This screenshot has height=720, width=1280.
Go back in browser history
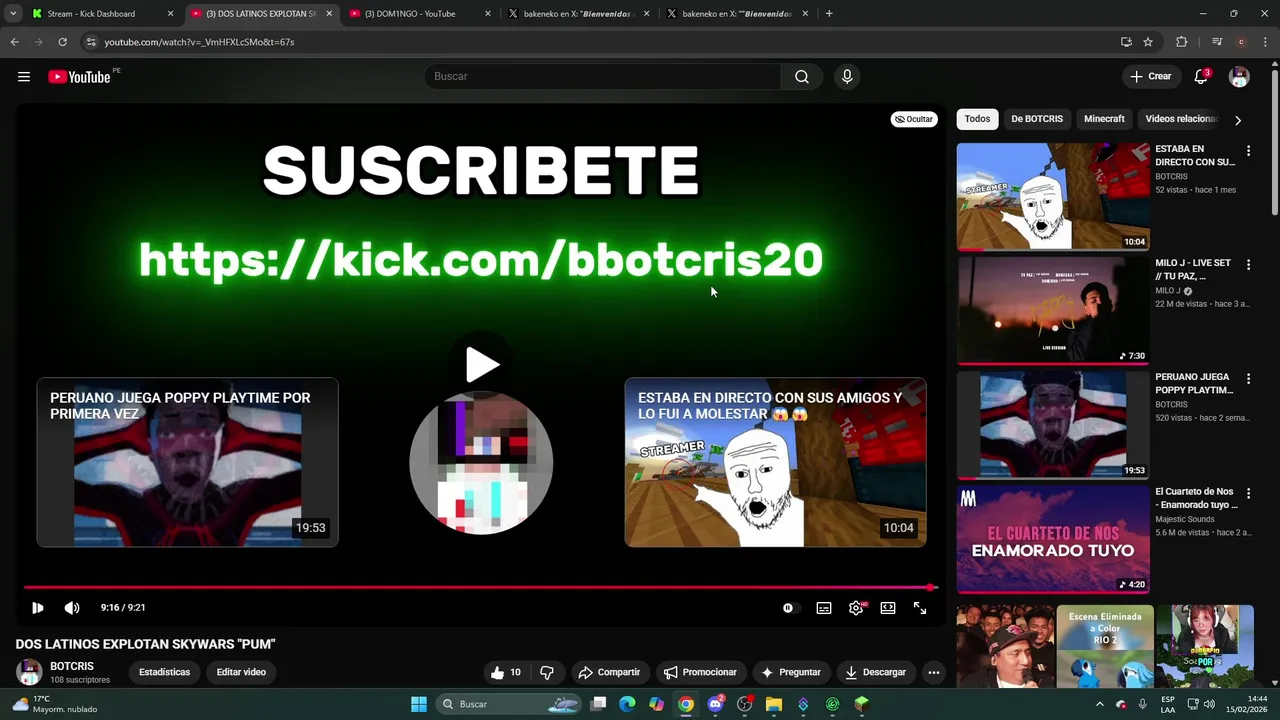pos(14,42)
